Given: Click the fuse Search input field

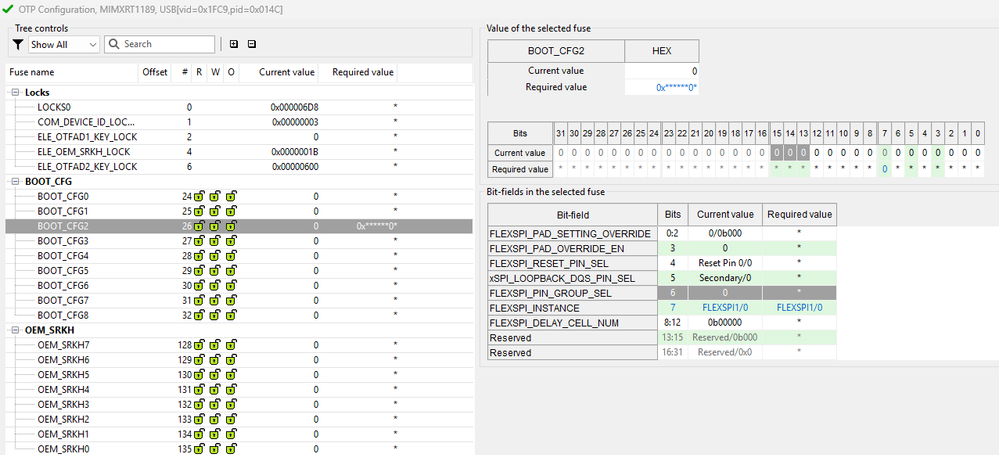Looking at the screenshot, I should (x=165, y=45).
